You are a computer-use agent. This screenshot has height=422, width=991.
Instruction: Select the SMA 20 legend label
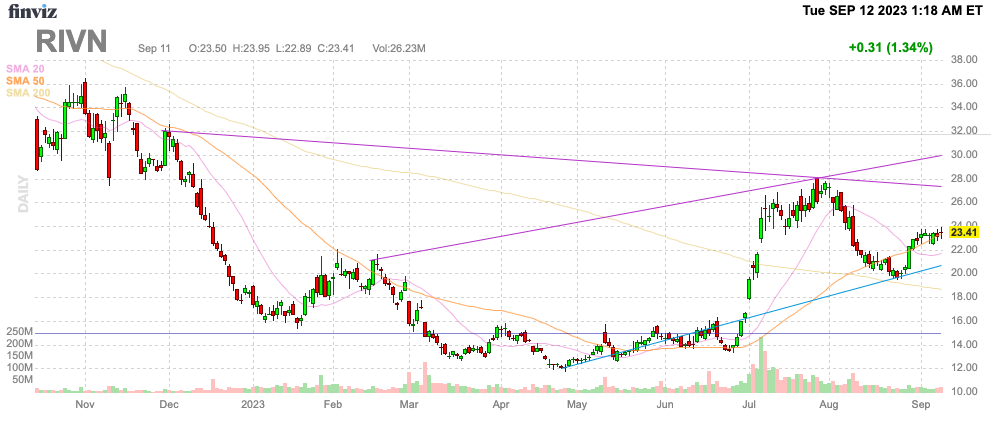pos(25,68)
